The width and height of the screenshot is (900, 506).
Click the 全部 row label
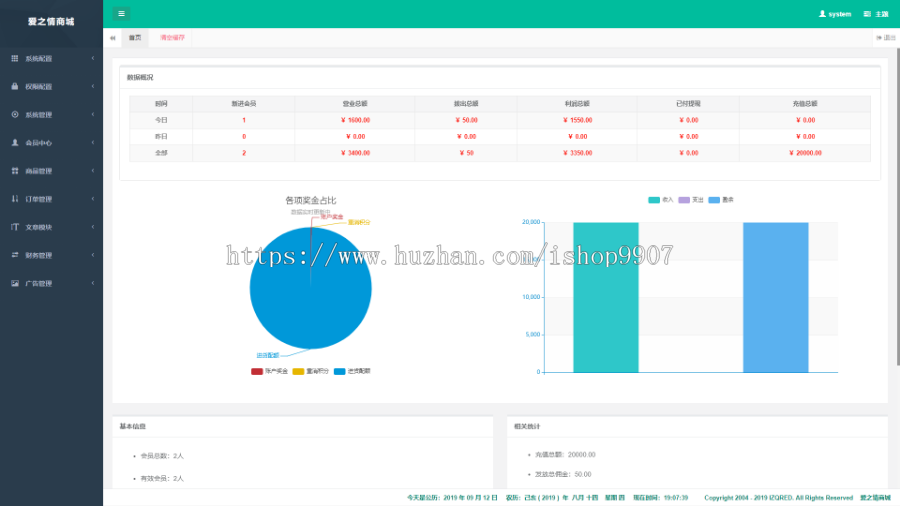tap(161, 153)
